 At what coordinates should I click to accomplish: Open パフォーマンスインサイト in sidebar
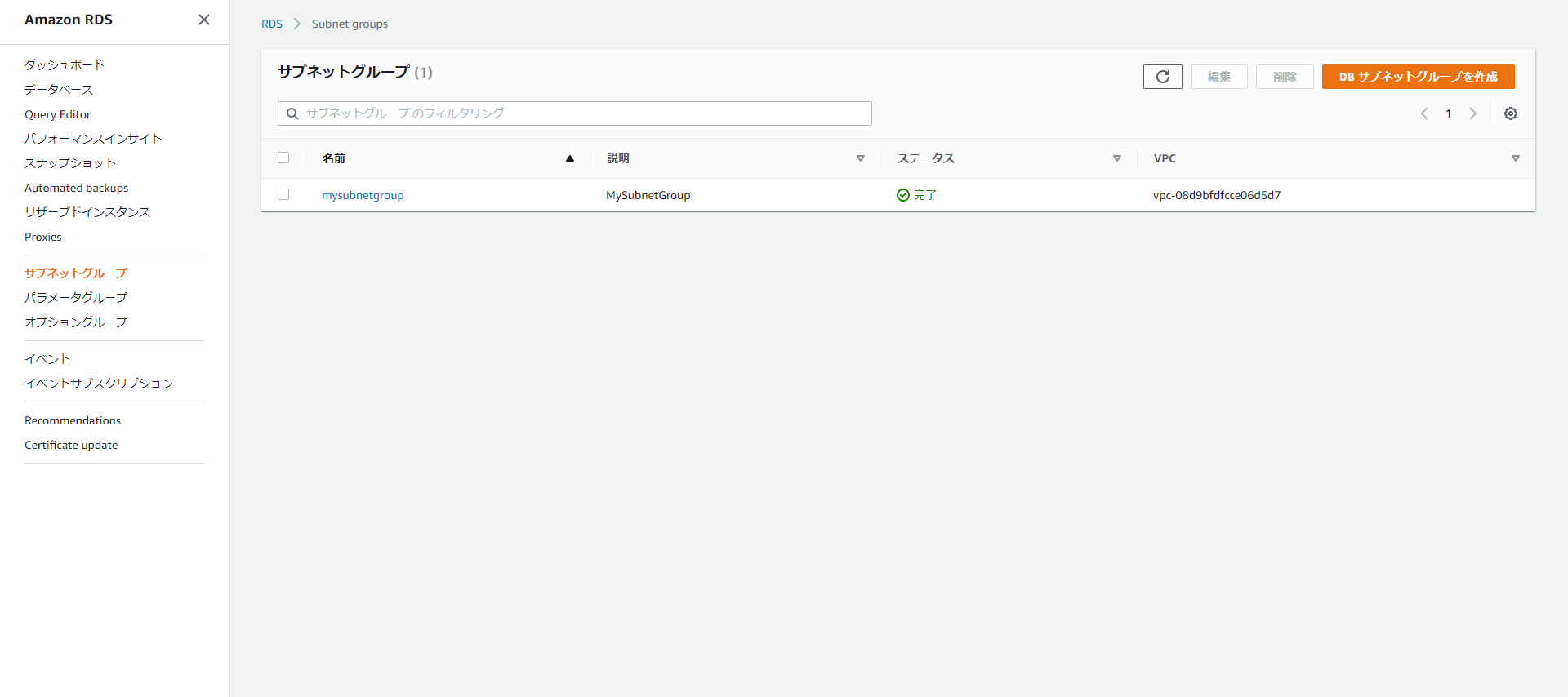pos(93,139)
